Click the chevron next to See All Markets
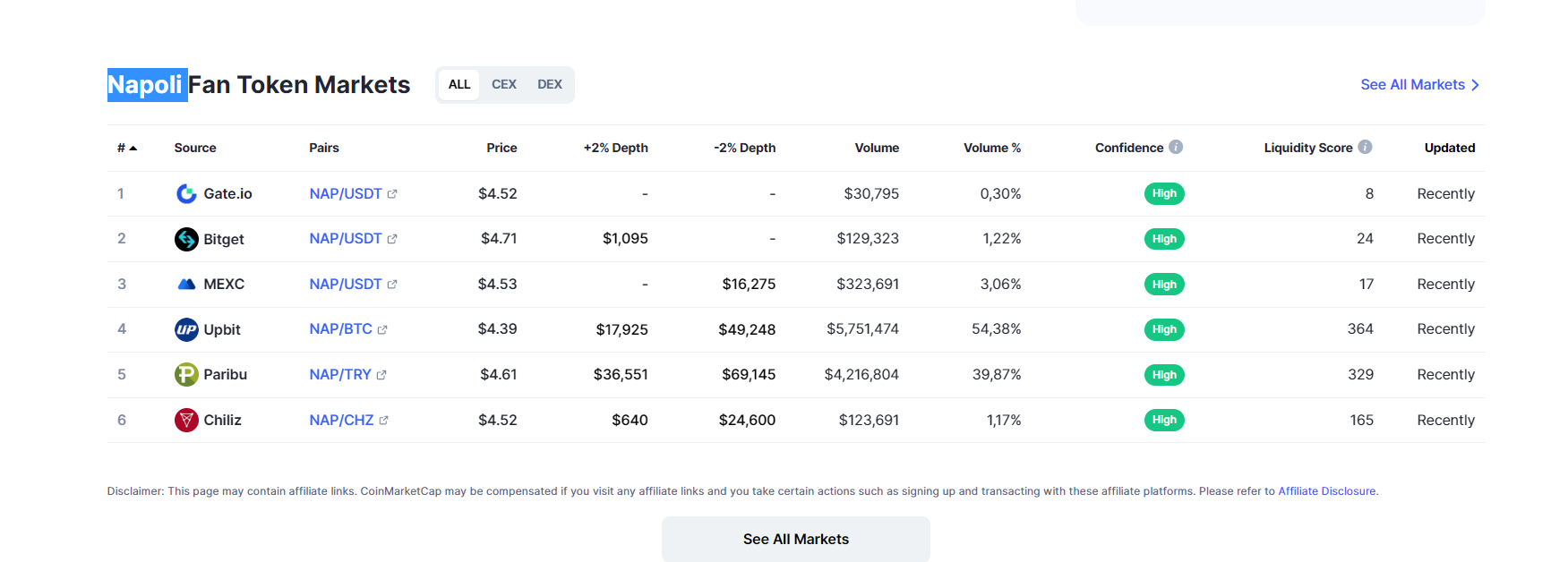This screenshot has width=1568, height=562. (x=1475, y=85)
